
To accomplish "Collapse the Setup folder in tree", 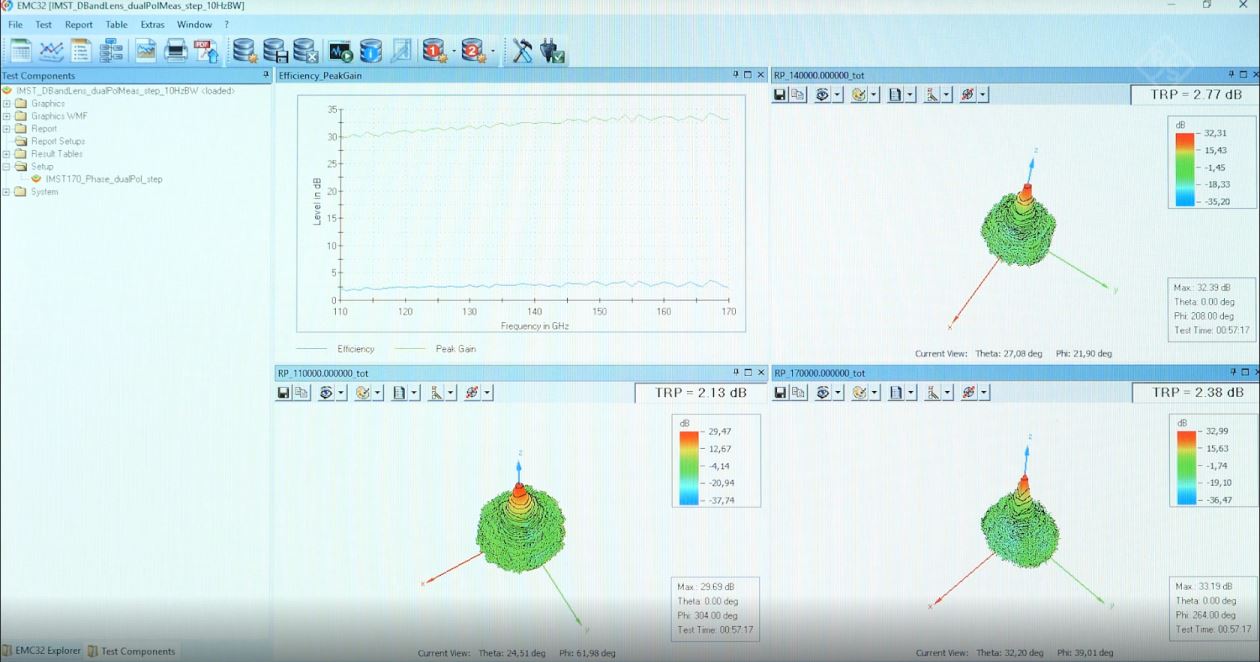I will pos(7,167).
